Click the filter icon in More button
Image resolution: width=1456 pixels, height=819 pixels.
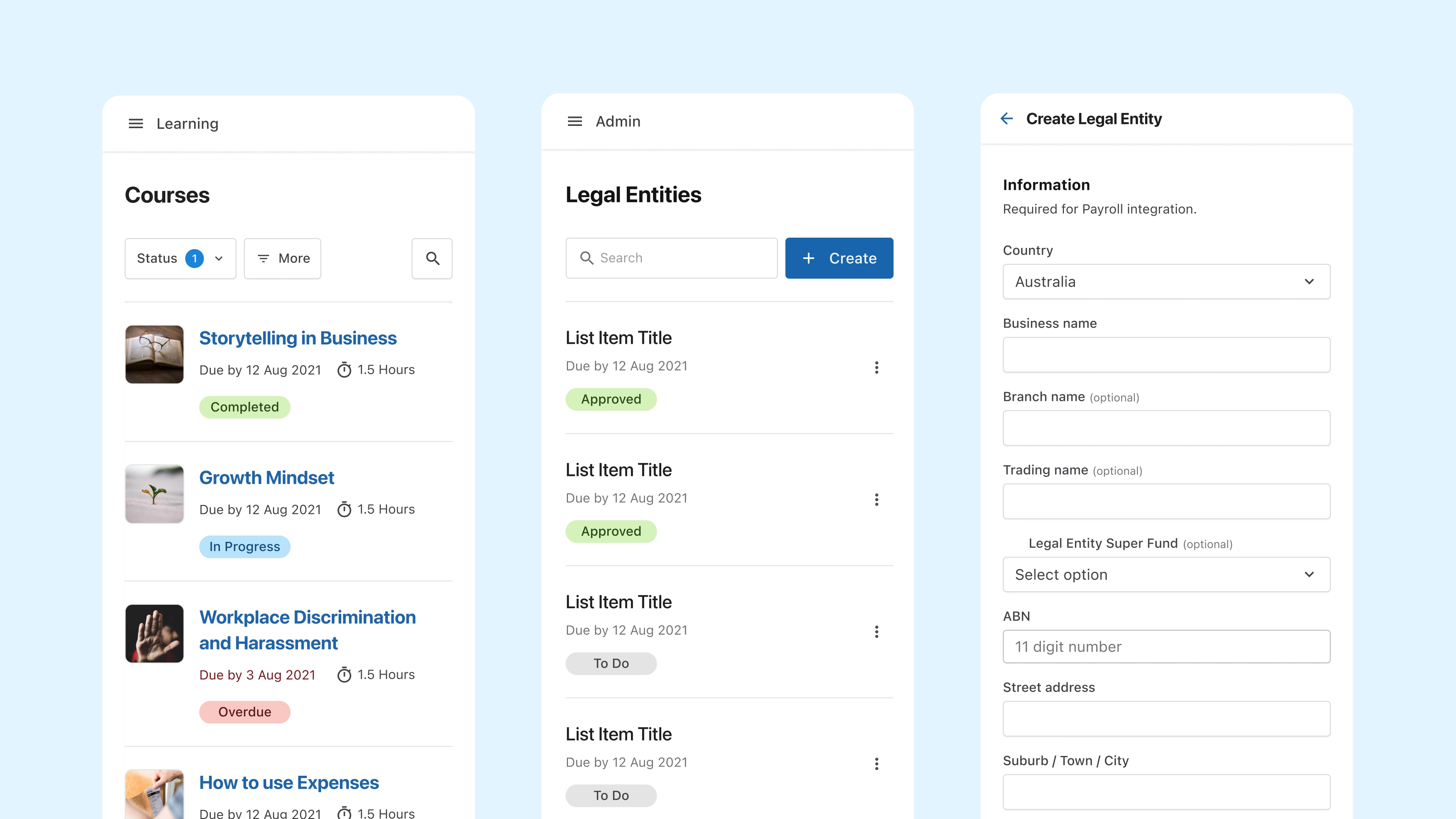264,258
